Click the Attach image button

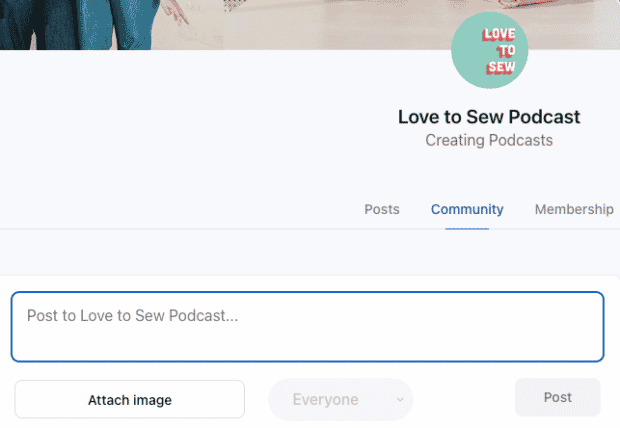coord(130,400)
